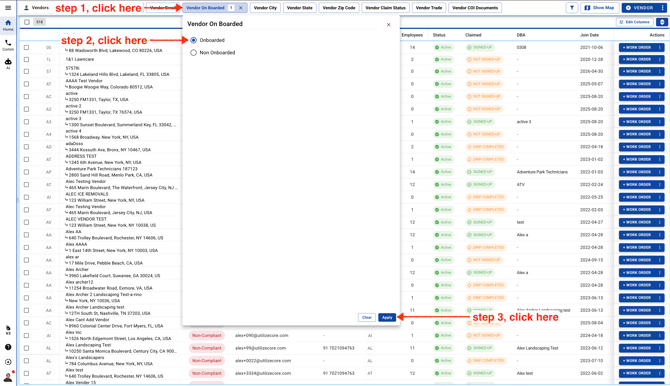
Task: Check the 1&1 Lawncare row checkbox
Action: click(26, 59)
